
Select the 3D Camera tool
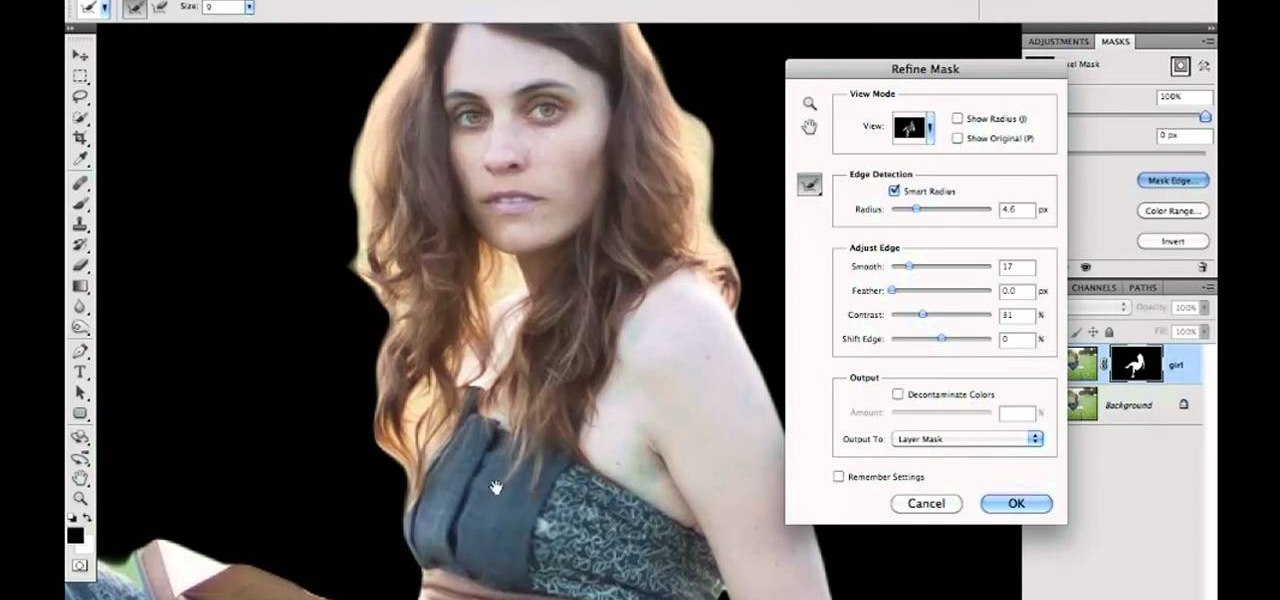tap(80, 458)
